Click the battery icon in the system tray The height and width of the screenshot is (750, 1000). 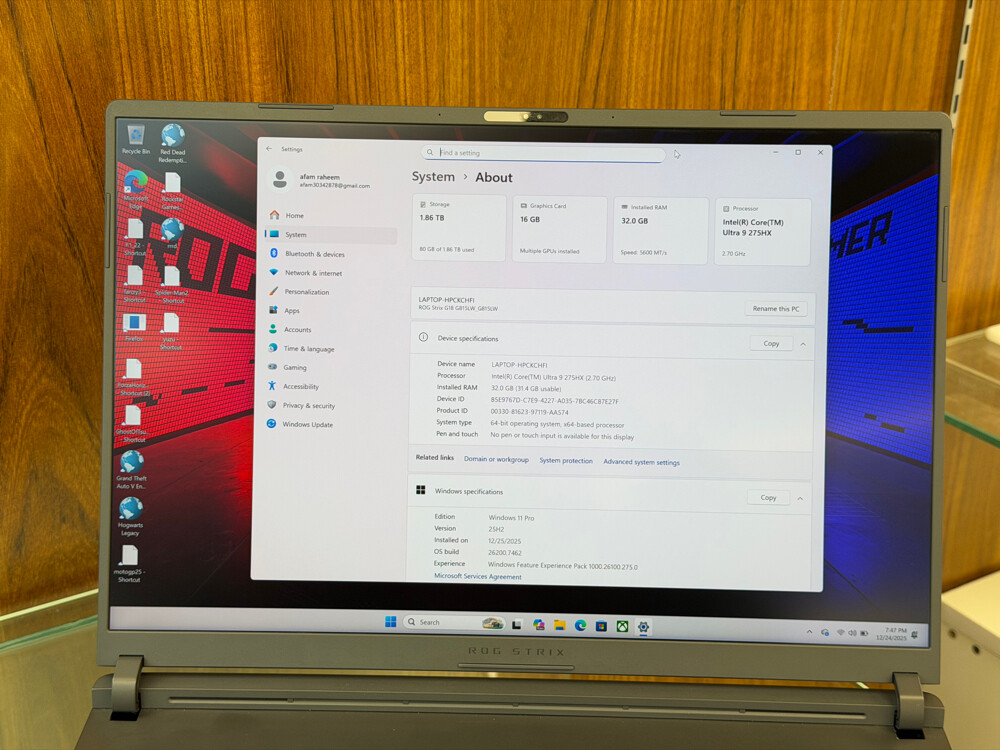pos(864,633)
